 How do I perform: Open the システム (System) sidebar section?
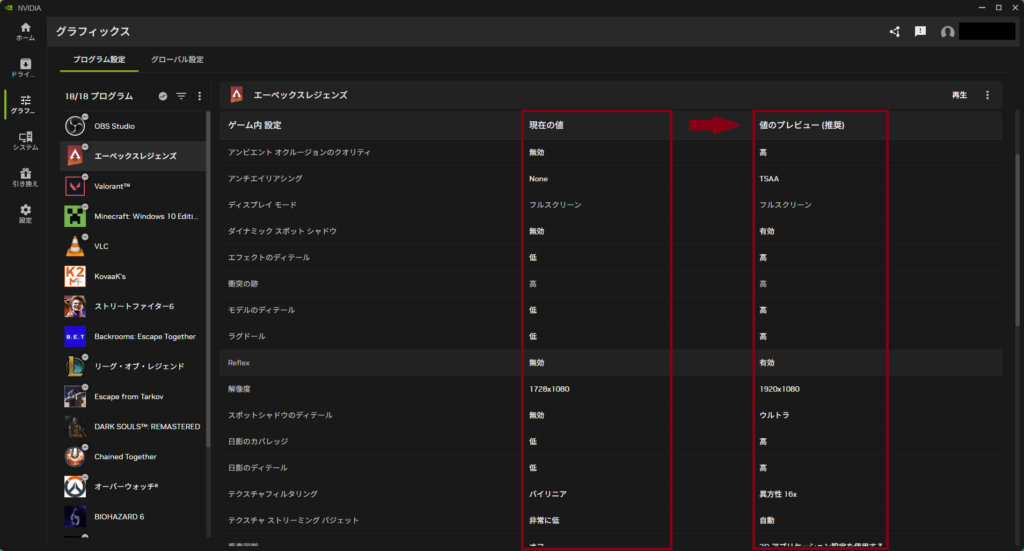25,141
